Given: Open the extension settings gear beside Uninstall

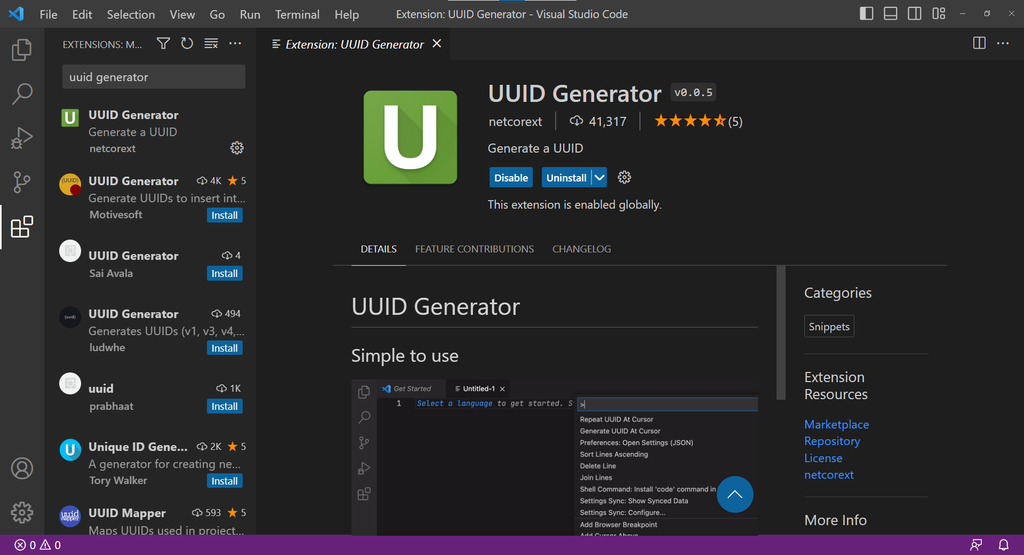Looking at the screenshot, I should pyautogui.click(x=624, y=177).
